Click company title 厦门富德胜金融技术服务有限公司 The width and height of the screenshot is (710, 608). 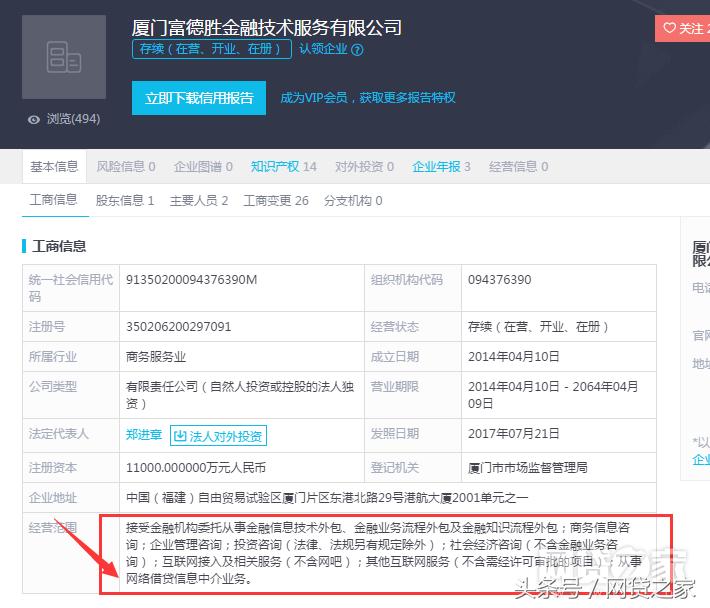(267, 28)
